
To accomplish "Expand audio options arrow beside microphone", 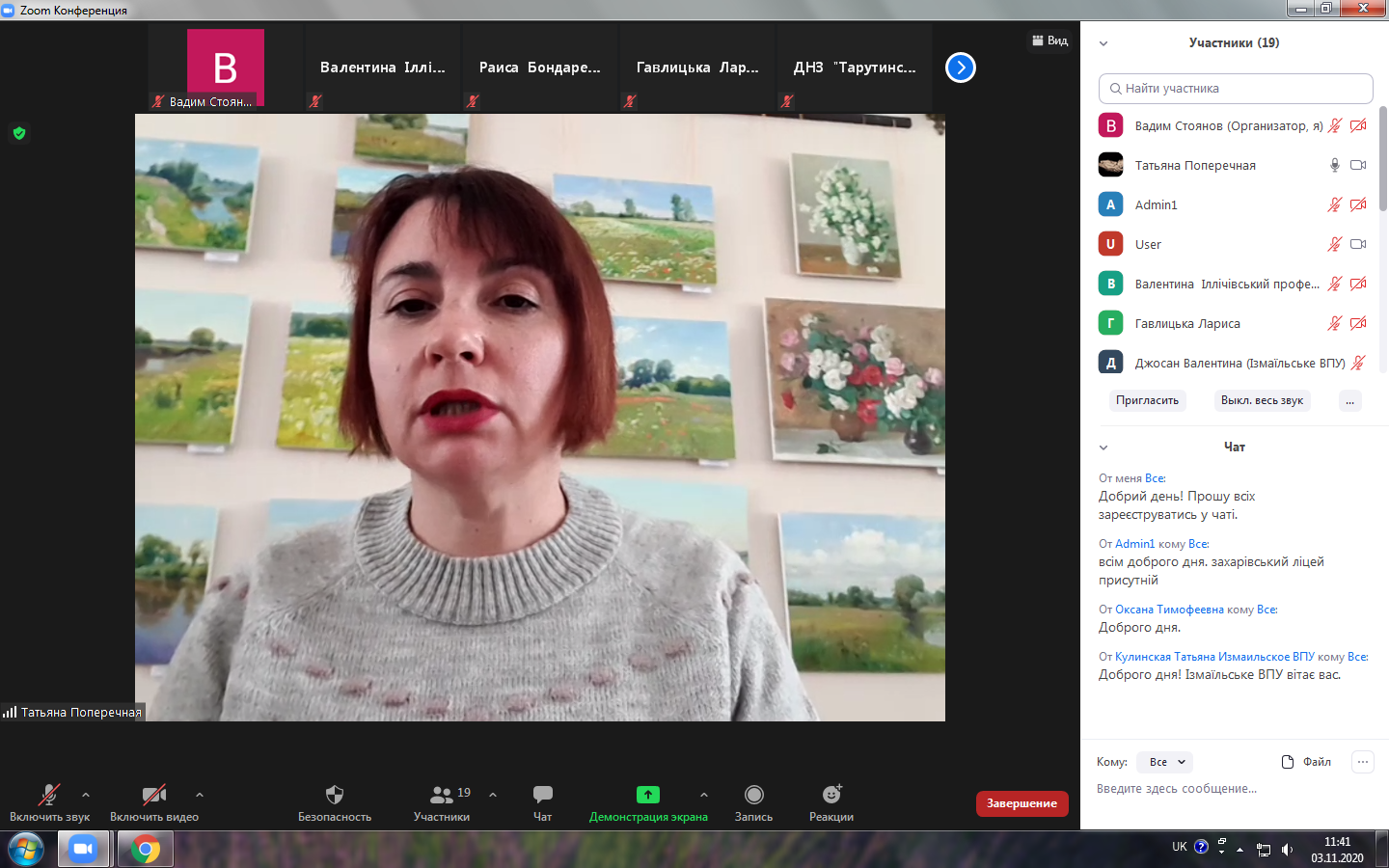I will (x=86, y=795).
